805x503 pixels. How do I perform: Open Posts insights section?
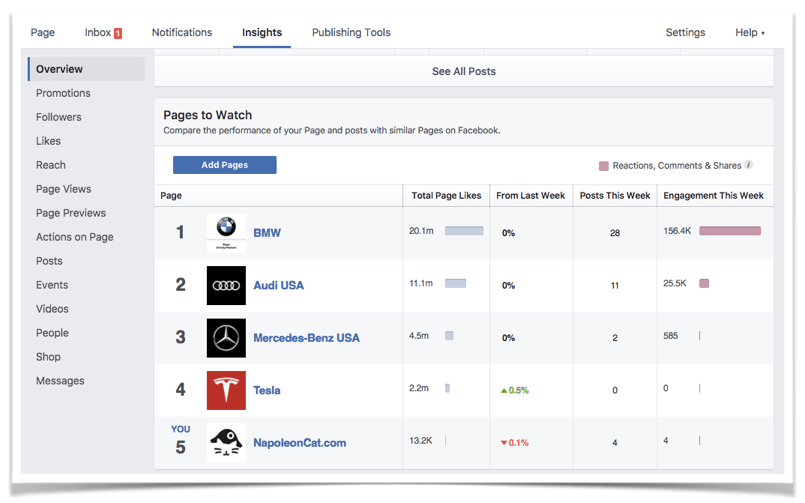[x=49, y=261]
